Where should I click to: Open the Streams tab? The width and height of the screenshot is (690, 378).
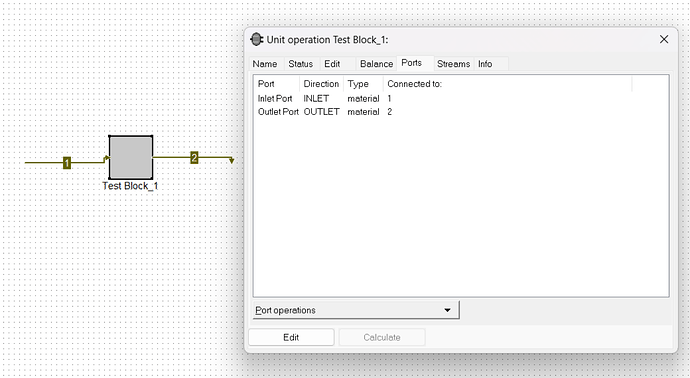coord(453,64)
